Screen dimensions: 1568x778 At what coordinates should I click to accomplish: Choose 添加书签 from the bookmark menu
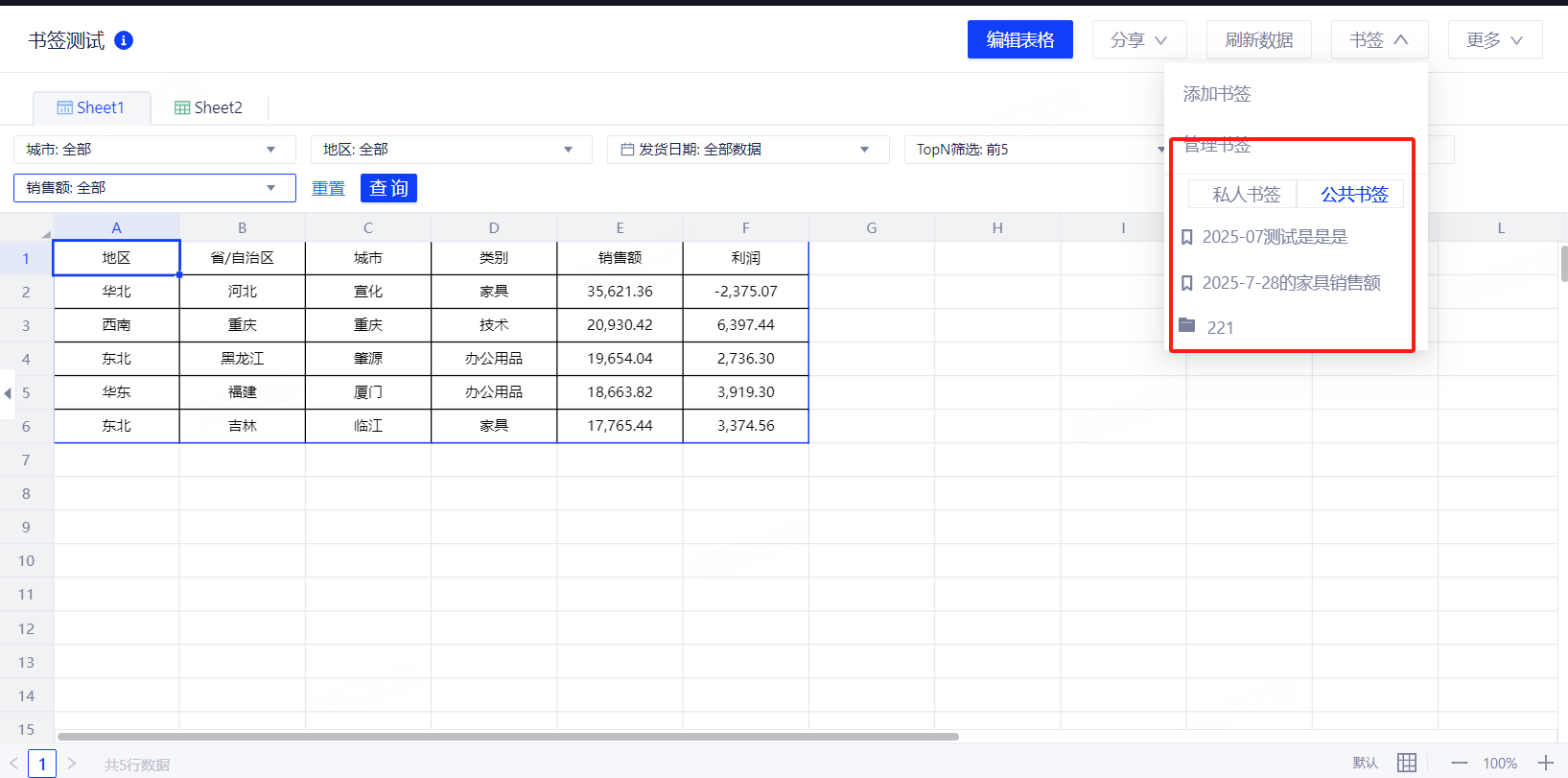pos(1216,94)
